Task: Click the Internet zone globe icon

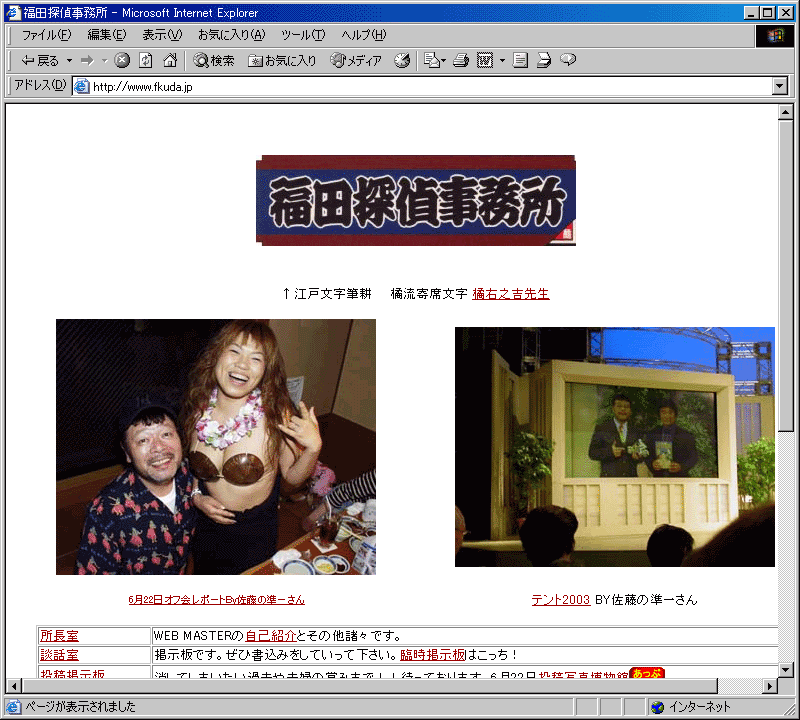Action: pos(657,707)
